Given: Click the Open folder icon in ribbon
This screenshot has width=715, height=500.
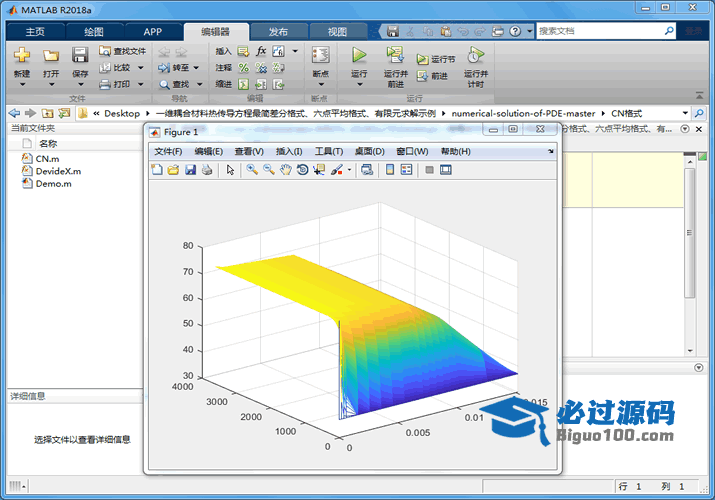Looking at the screenshot, I should [x=51, y=55].
